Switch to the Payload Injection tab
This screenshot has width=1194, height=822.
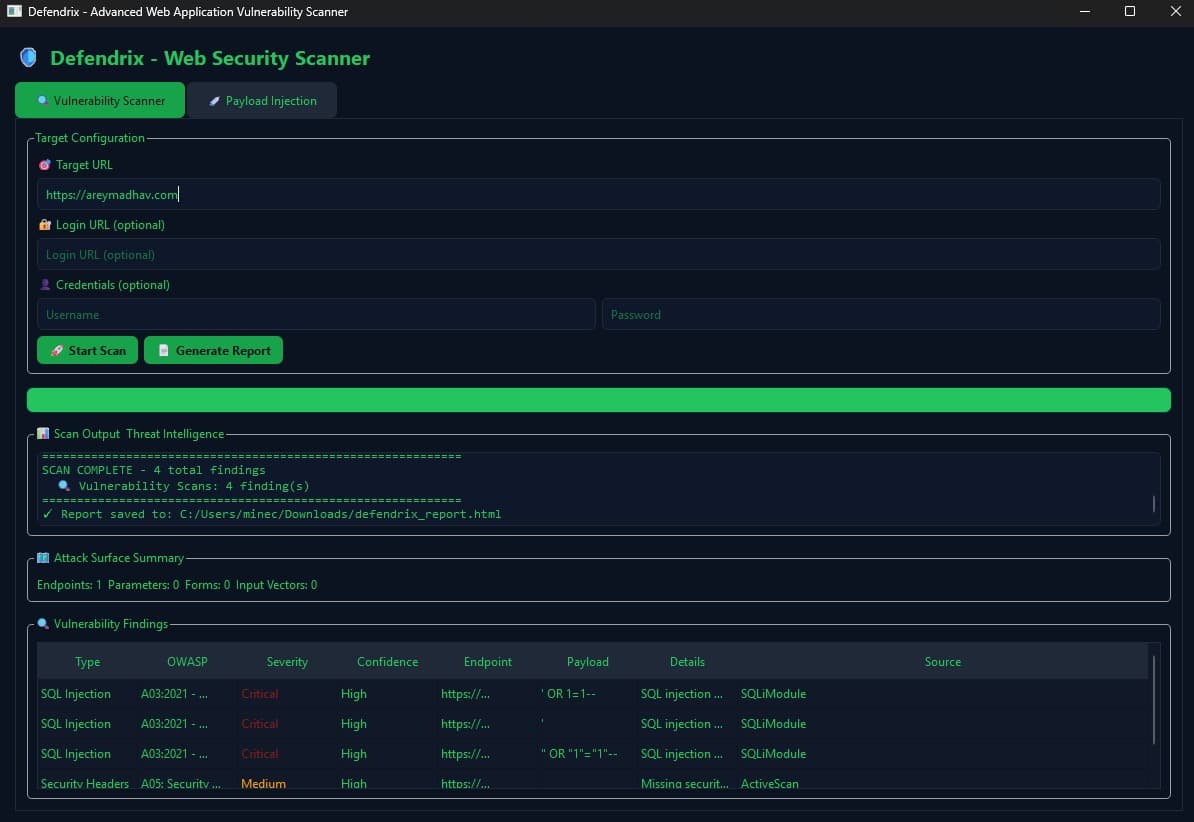(262, 101)
